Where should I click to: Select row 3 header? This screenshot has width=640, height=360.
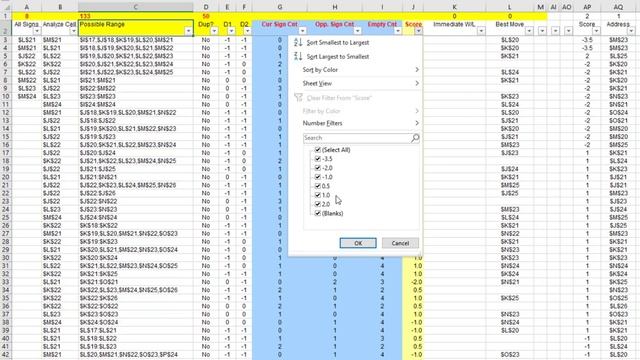tap(6, 40)
